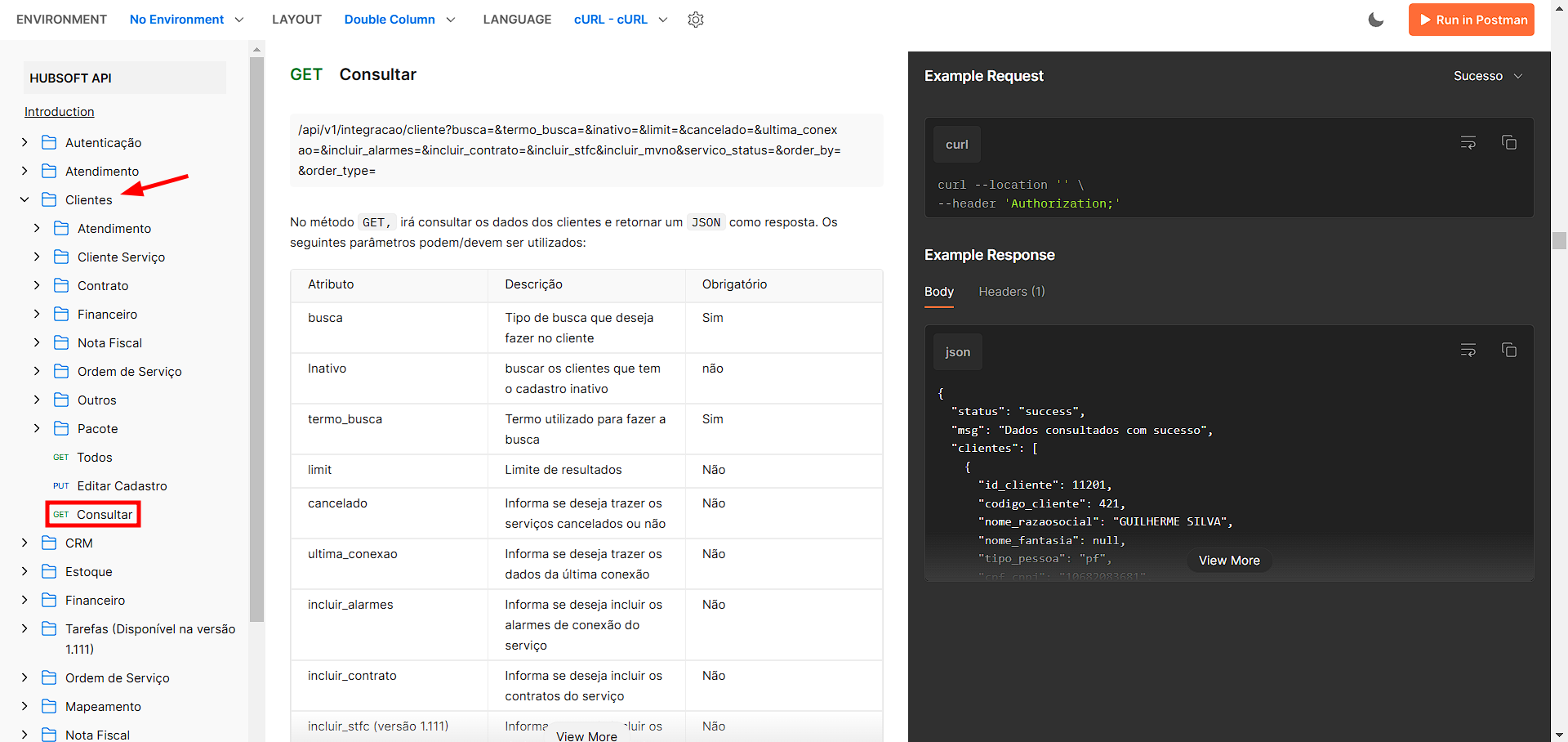Screen dimensions: 1568x742
Task: Open the Sucesso example selector
Action: (1488, 76)
